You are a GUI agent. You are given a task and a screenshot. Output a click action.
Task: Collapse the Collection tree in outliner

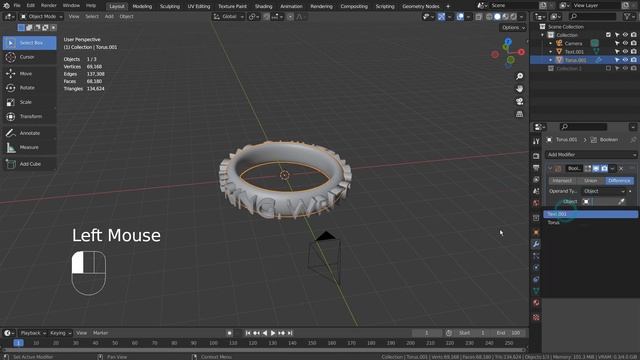pos(543,35)
